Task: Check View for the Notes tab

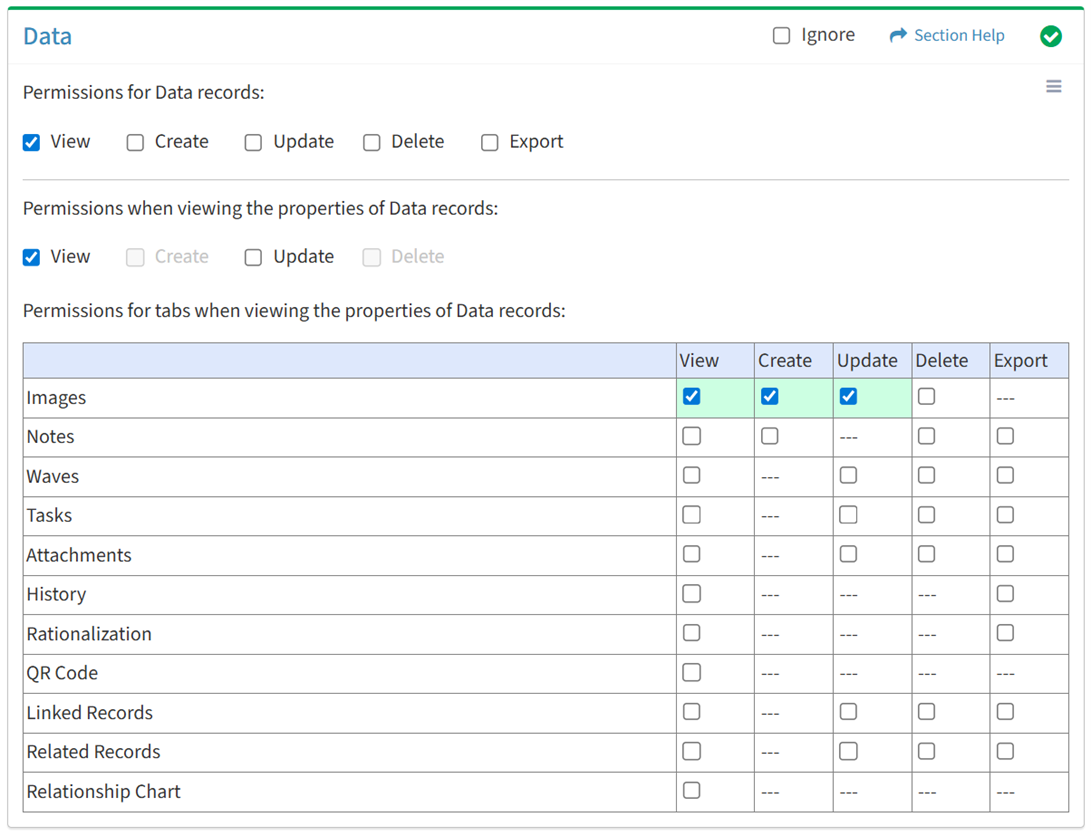Action: (691, 436)
